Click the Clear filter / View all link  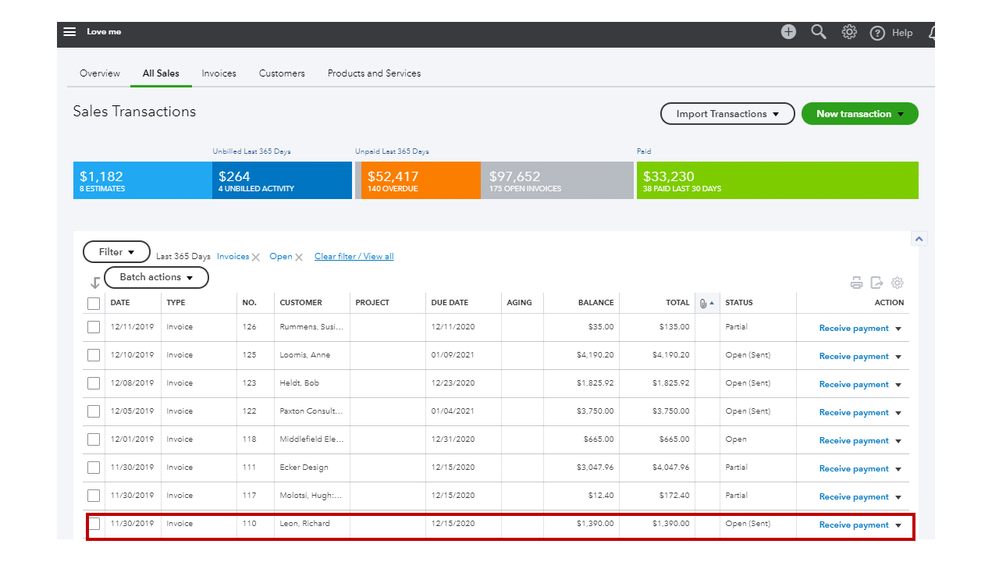tap(353, 257)
